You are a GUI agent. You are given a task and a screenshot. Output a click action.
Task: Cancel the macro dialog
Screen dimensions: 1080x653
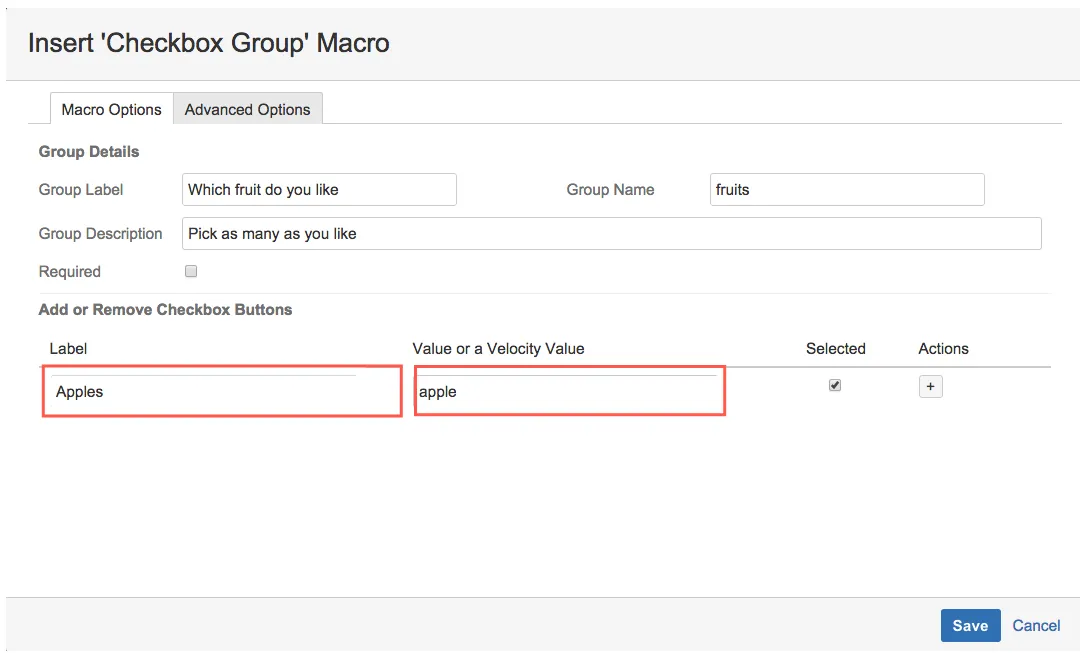click(x=1036, y=625)
